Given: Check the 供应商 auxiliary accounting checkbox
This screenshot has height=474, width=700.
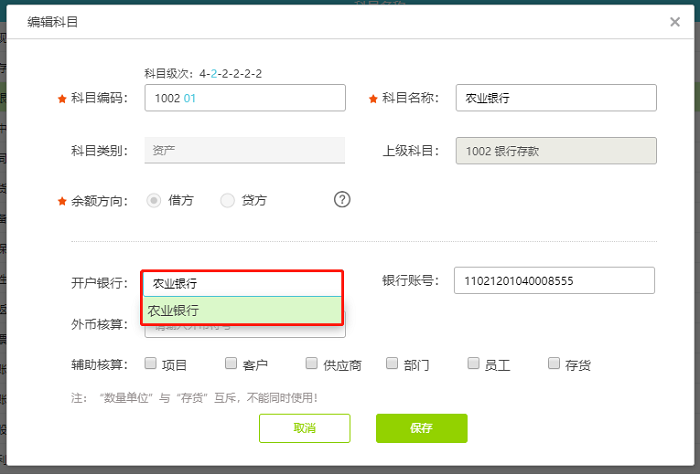Looking at the screenshot, I should pyautogui.click(x=312, y=363).
